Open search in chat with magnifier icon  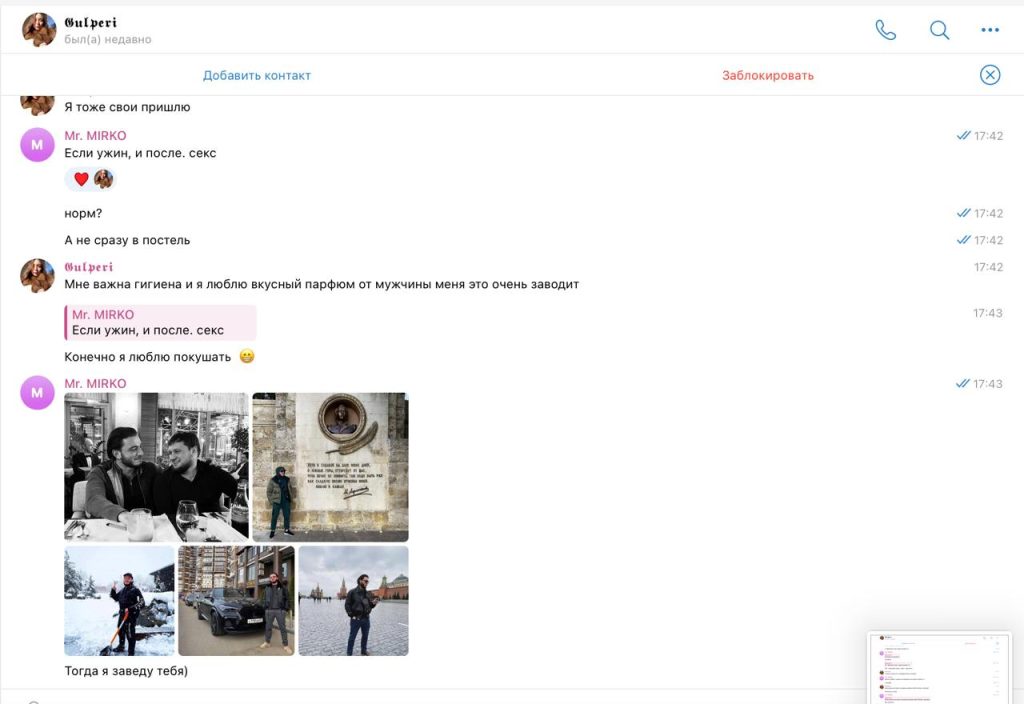(939, 30)
